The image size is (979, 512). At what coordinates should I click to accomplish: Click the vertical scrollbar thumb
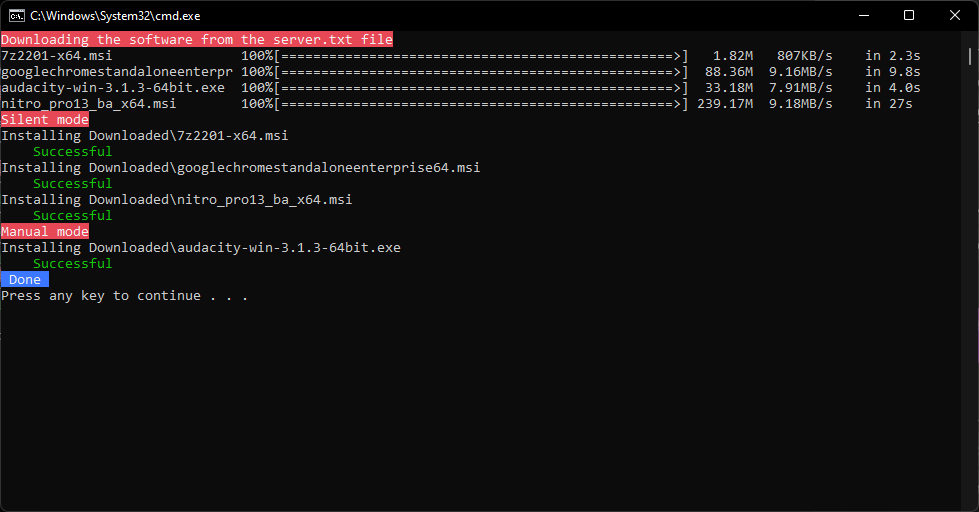coord(970,56)
